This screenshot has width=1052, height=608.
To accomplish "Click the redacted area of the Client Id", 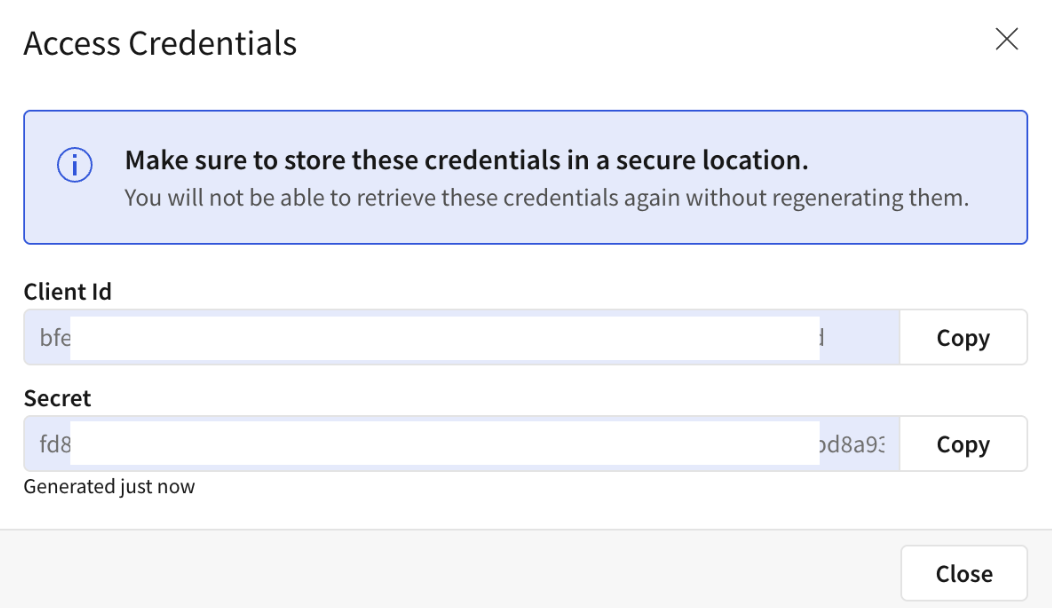I will click(x=445, y=338).
